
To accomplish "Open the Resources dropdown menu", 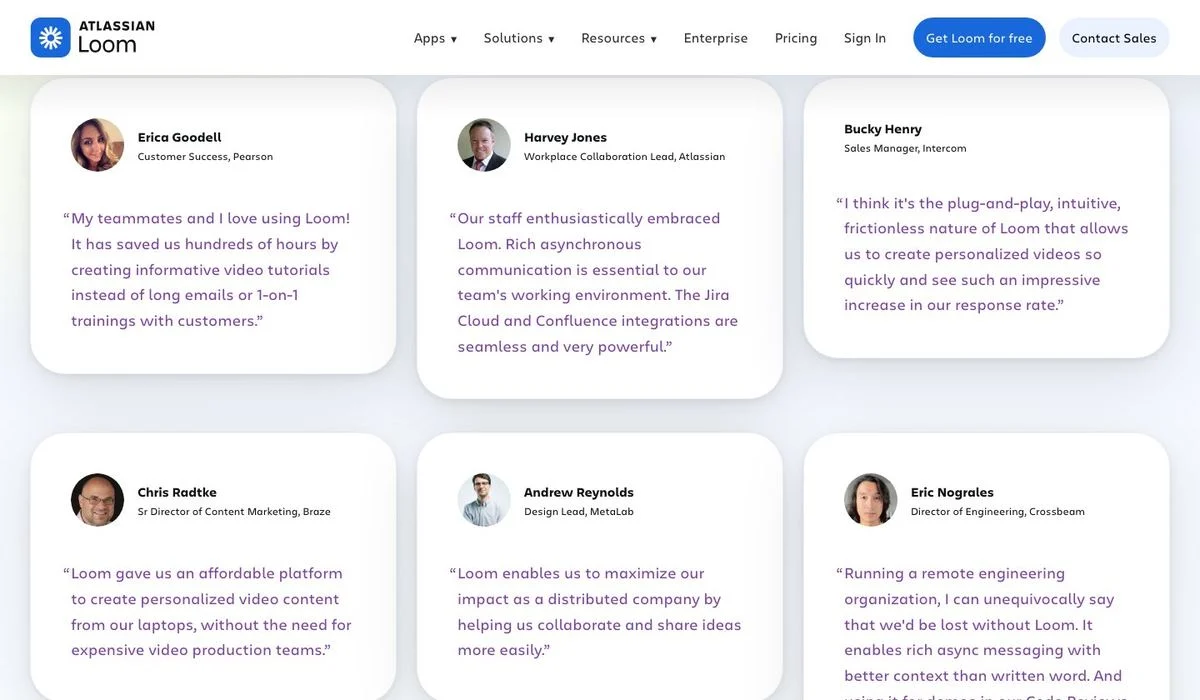I will tap(619, 38).
